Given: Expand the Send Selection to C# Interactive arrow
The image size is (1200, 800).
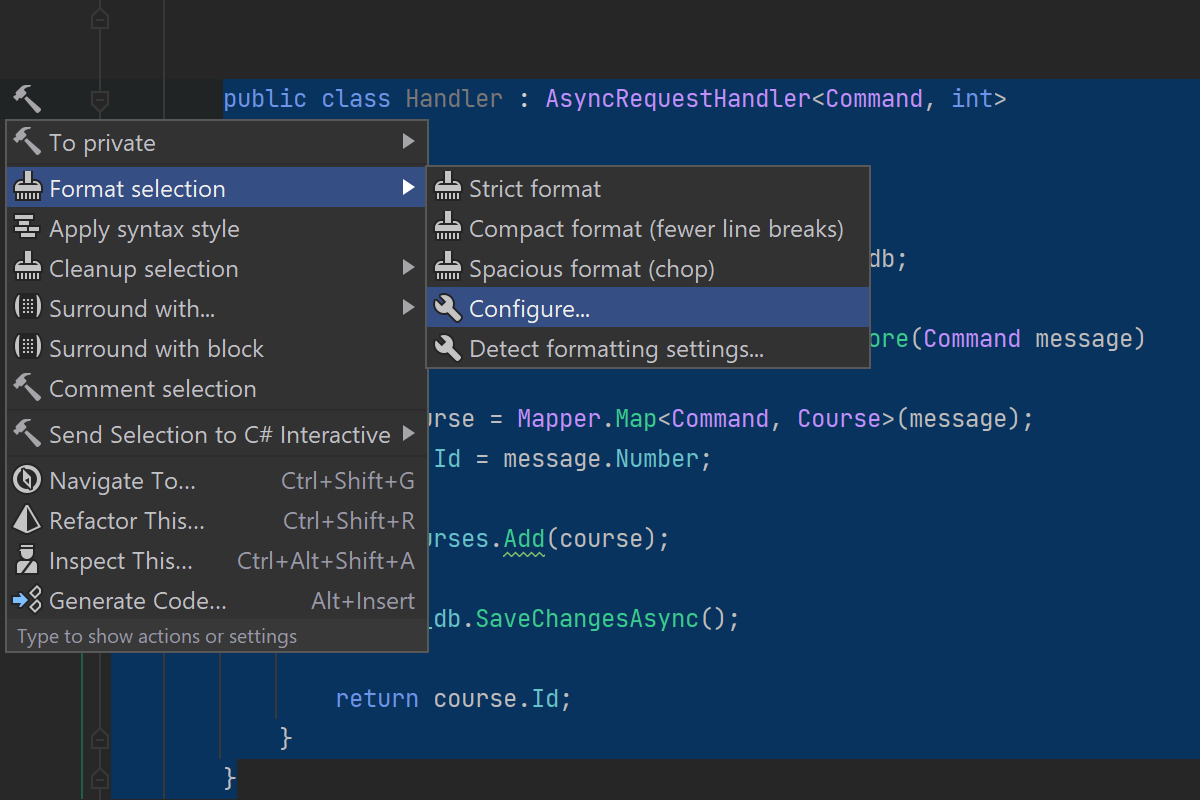Looking at the screenshot, I should [x=408, y=433].
